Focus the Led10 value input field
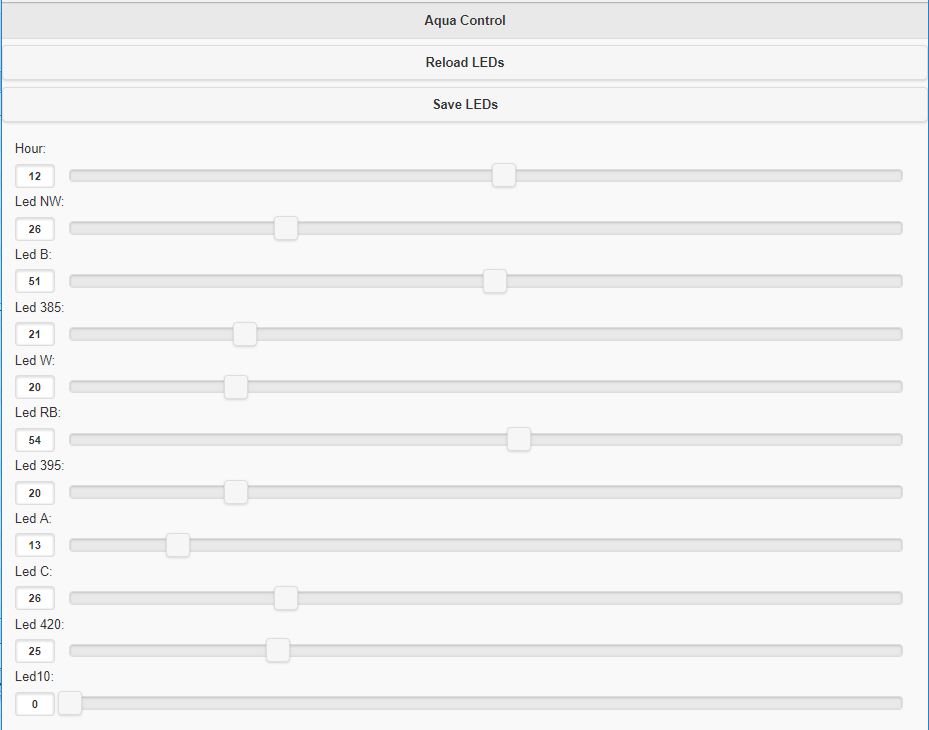 click(x=35, y=704)
